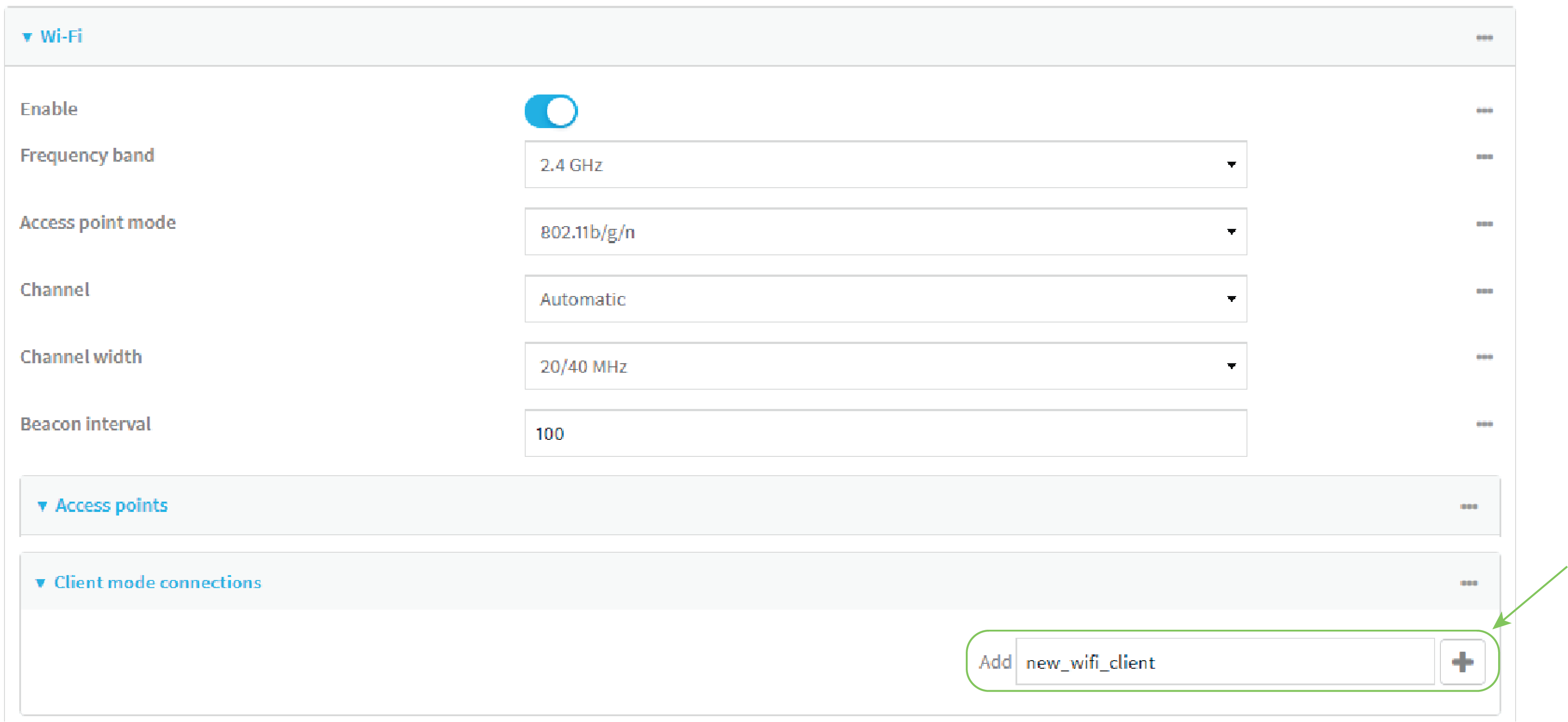Viewport: 1568px width, 722px height.
Task: Click the Add client name text field
Action: (1224, 662)
